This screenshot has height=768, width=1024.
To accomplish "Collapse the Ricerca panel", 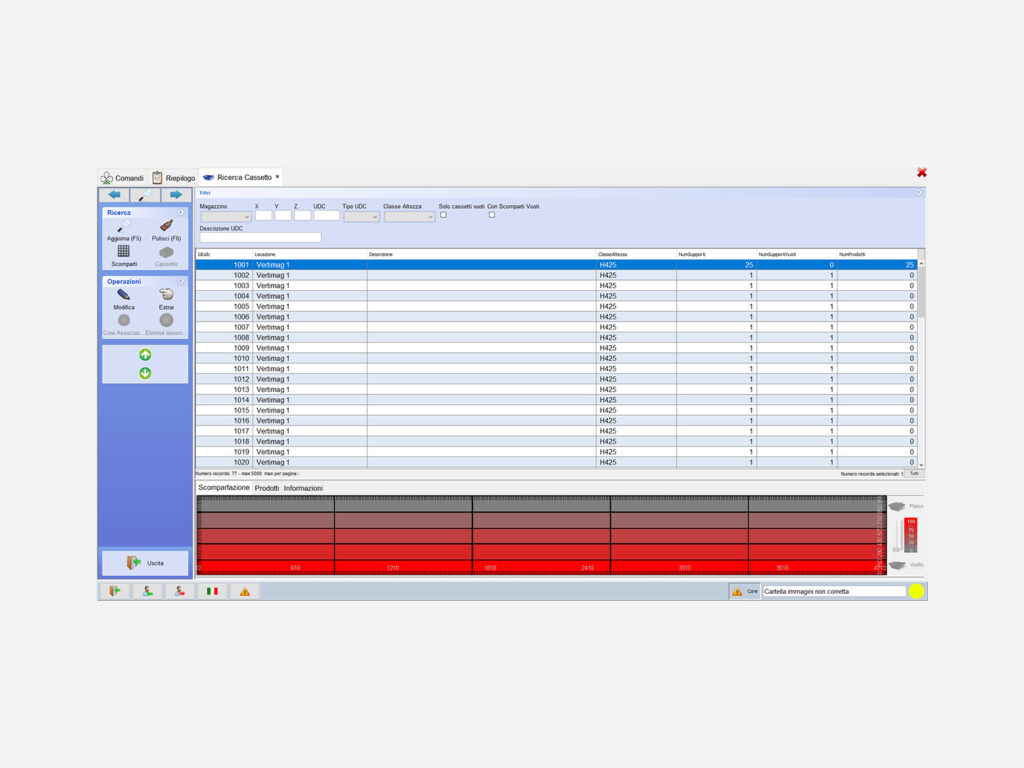I will [181, 212].
